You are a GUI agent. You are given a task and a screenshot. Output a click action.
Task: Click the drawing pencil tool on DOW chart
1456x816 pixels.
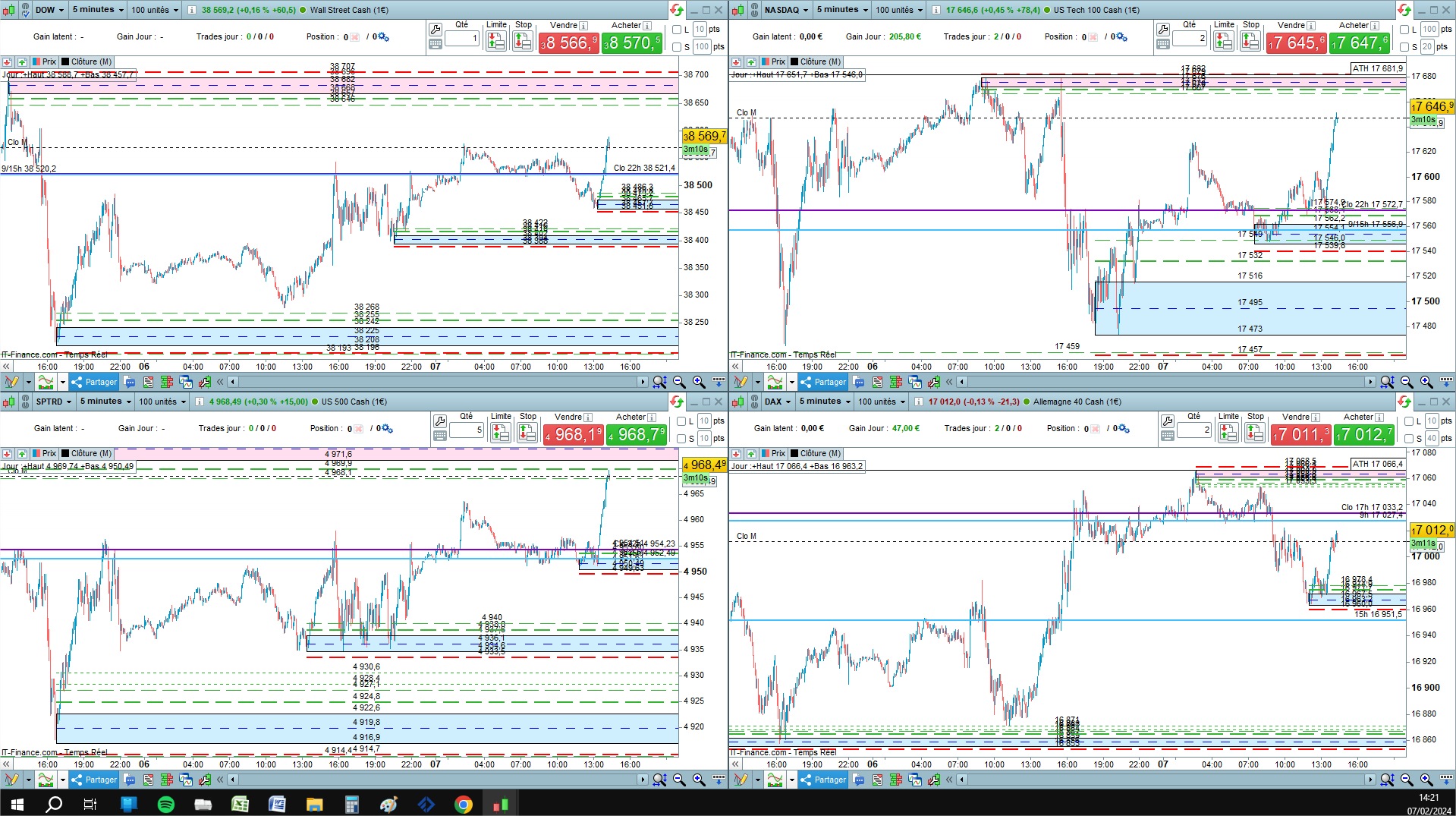pyautogui.click(x=11, y=382)
